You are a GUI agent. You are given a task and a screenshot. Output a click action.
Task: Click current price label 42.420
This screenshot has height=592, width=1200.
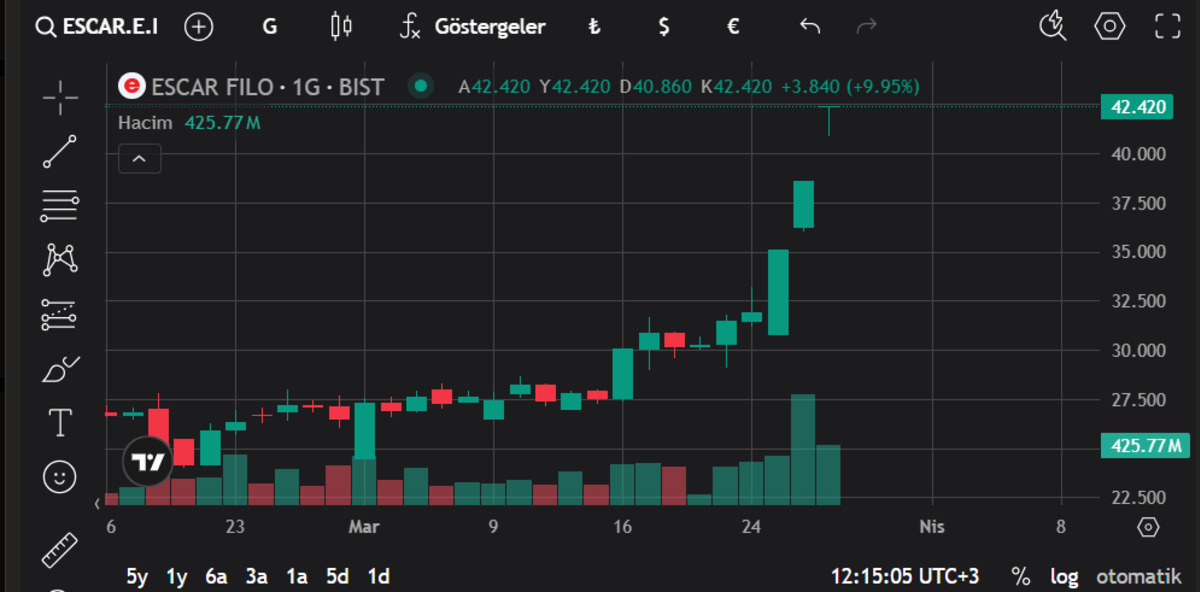[1136, 106]
